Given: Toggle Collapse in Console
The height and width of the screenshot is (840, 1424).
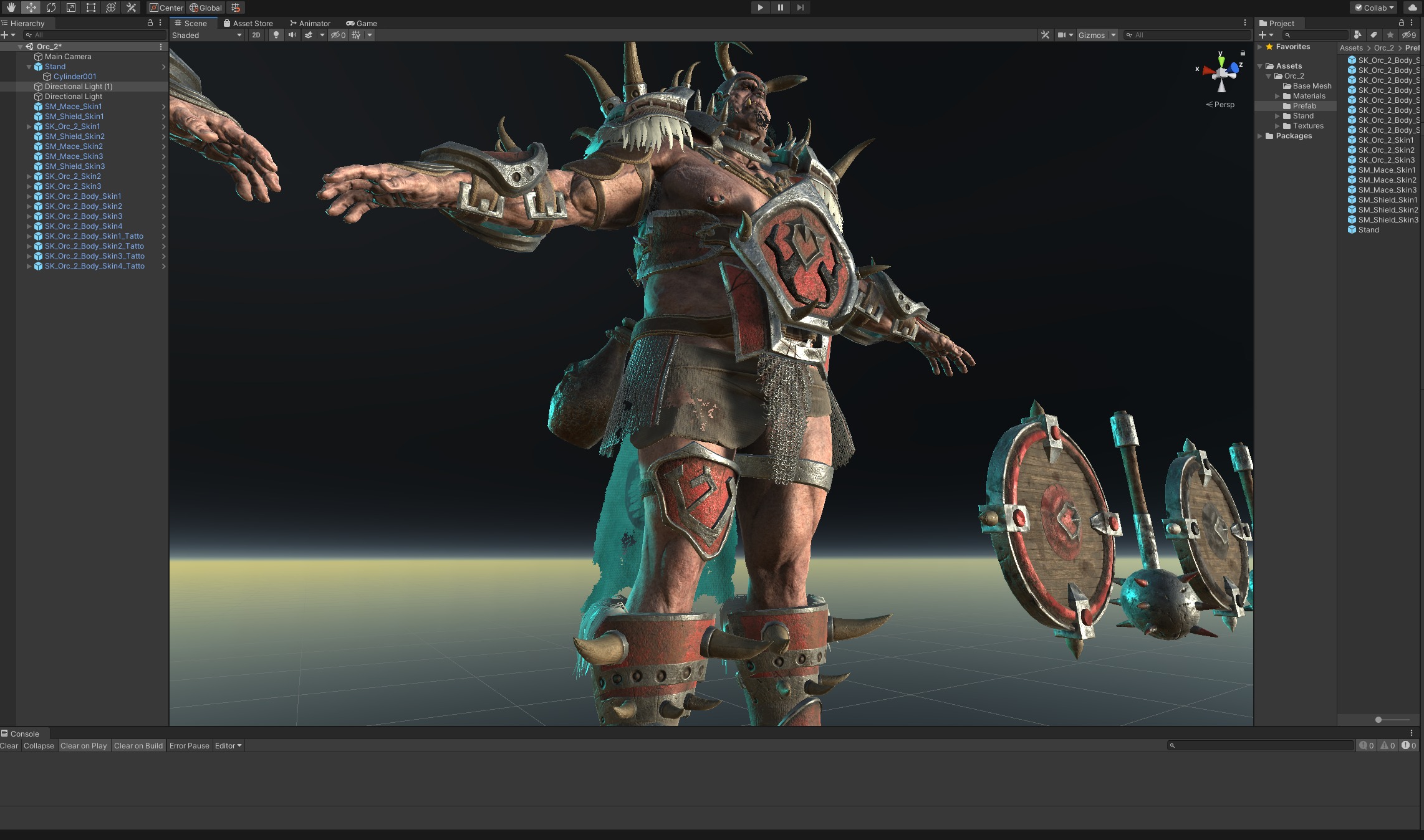Looking at the screenshot, I should click(x=39, y=746).
